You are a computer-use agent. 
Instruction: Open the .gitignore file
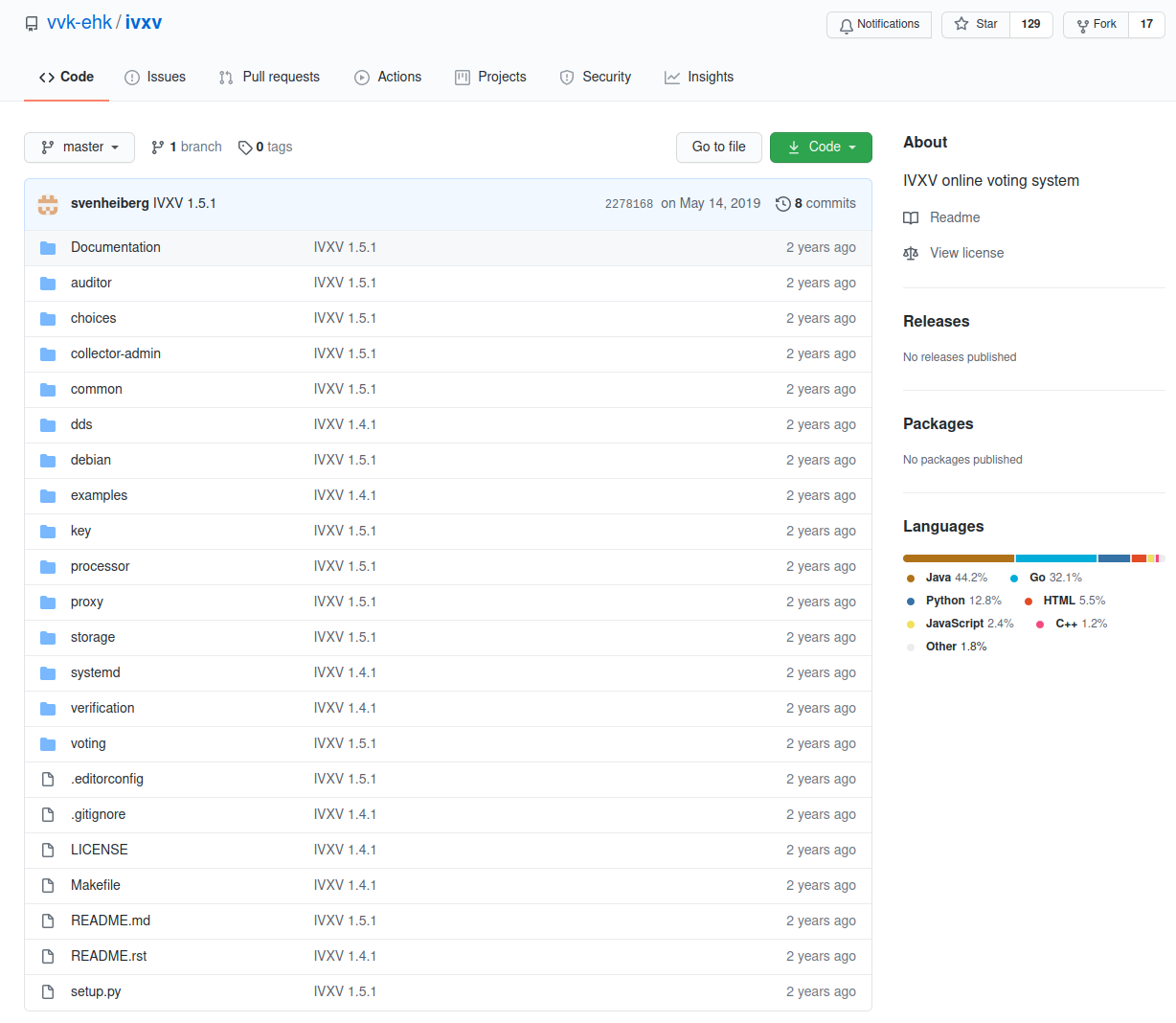[99, 815]
